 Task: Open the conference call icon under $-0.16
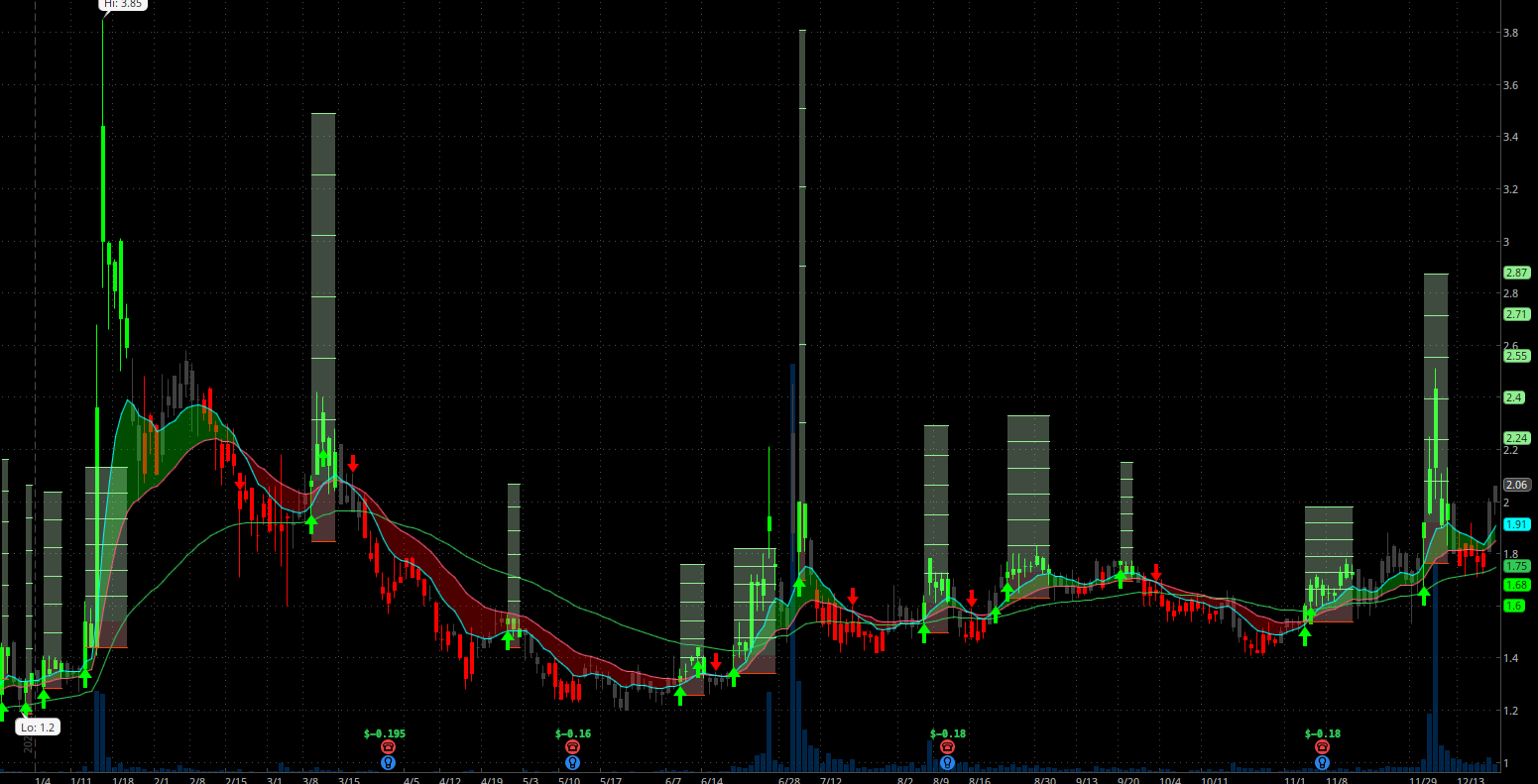point(572,747)
